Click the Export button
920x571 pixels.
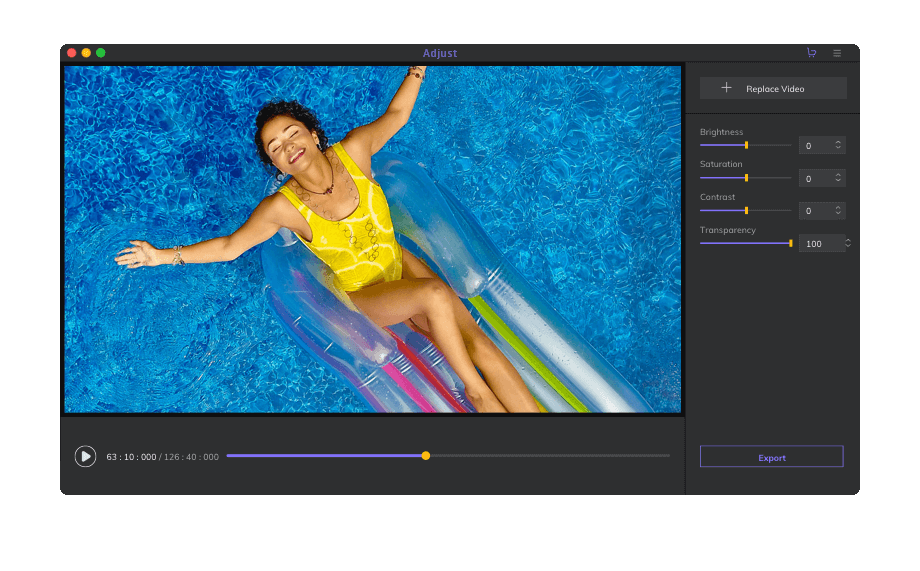[771, 457]
